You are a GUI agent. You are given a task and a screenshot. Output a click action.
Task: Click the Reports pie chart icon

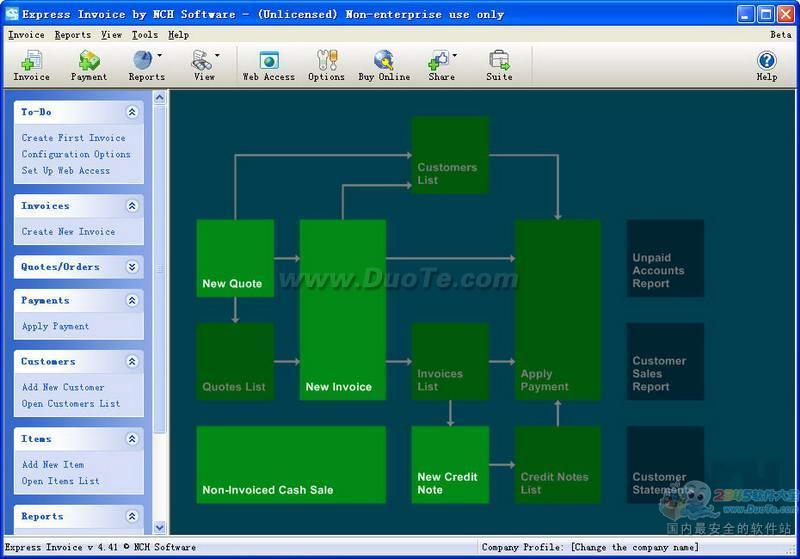(143, 60)
